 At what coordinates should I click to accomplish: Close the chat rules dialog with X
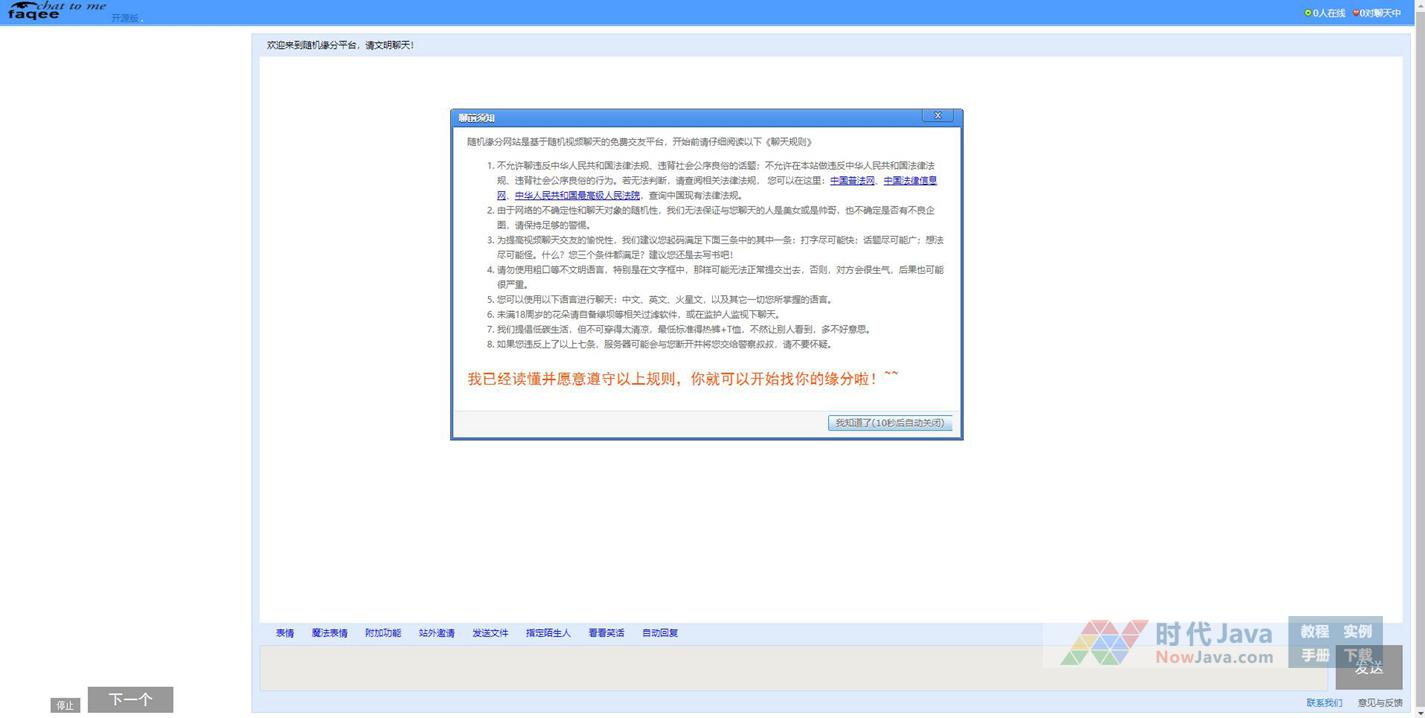[937, 116]
